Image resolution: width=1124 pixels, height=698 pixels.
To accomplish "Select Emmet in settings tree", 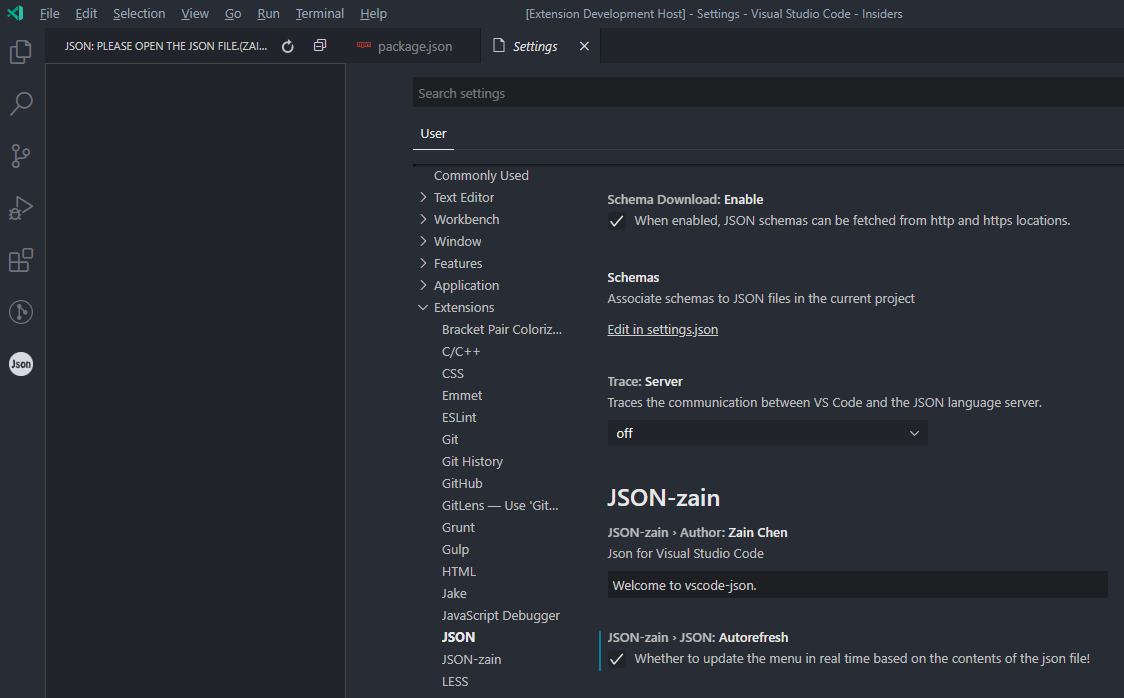I will pyautogui.click(x=462, y=396).
